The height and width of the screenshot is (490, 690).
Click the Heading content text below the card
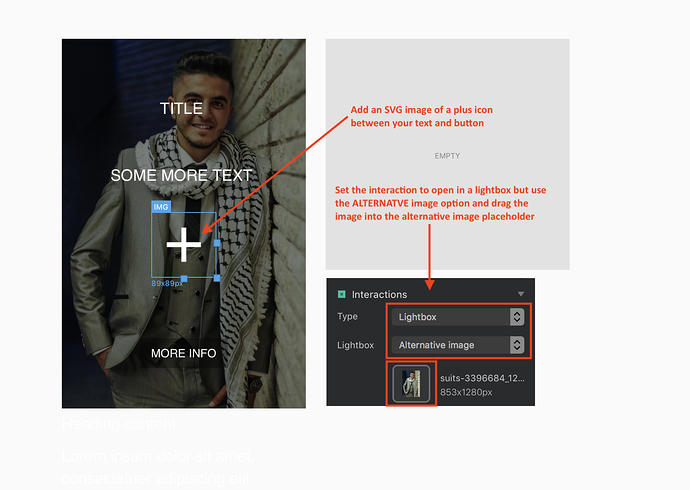click(x=118, y=424)
